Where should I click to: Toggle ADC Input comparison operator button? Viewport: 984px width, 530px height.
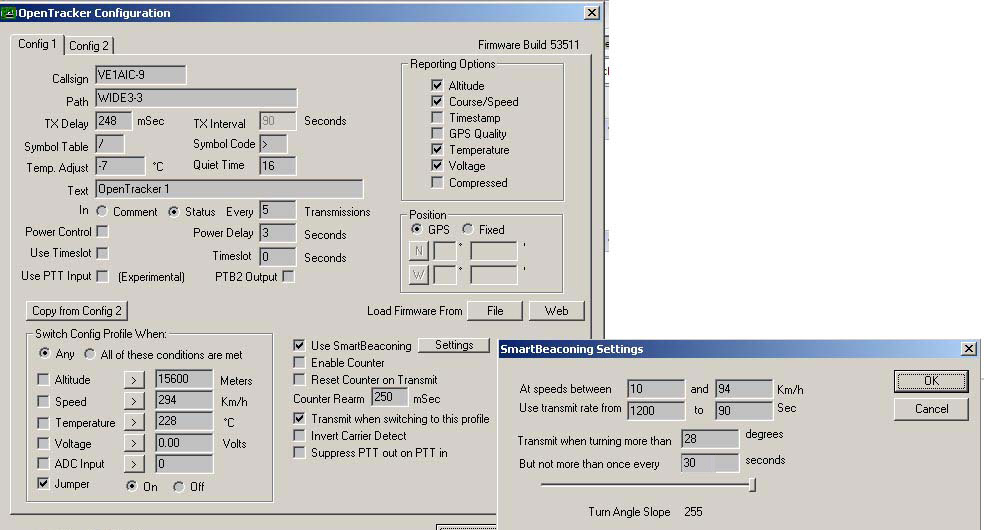point(134,464)
